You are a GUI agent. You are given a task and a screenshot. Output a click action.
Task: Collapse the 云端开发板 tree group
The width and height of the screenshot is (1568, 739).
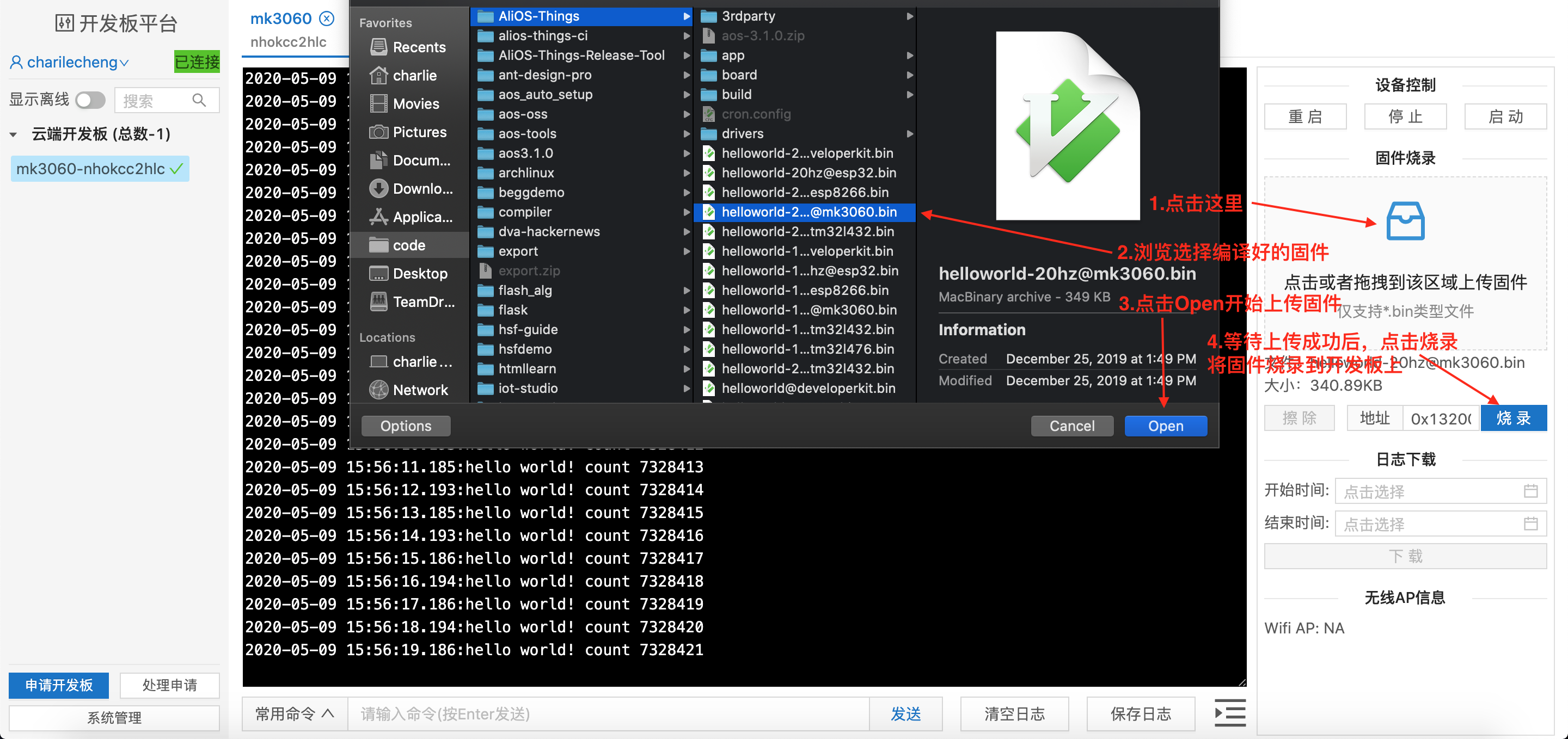[x=13, y=134]
